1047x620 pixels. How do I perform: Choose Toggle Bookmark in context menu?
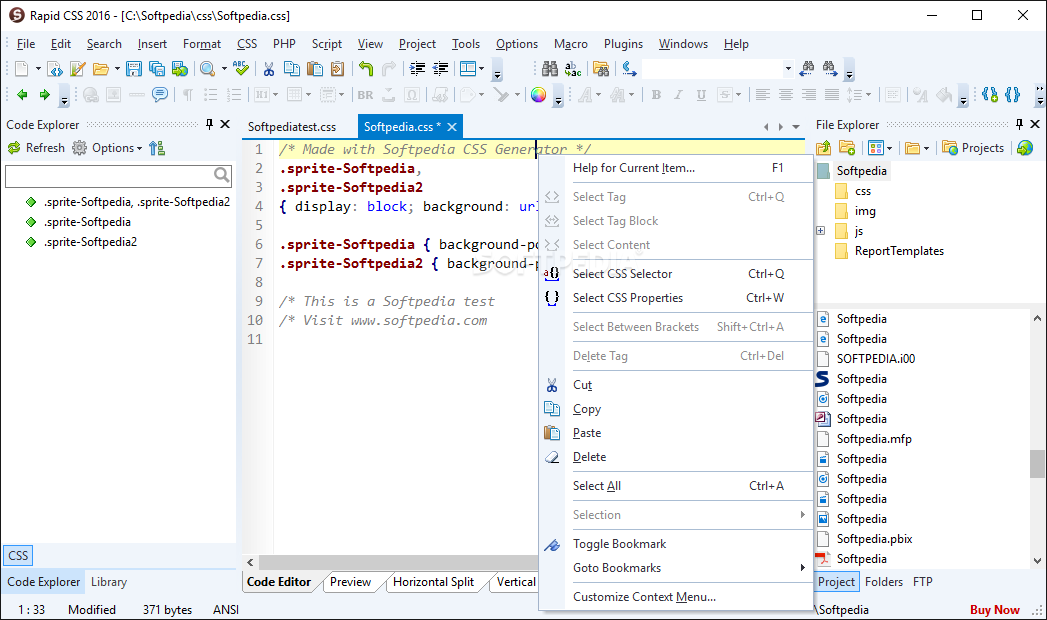676,544
